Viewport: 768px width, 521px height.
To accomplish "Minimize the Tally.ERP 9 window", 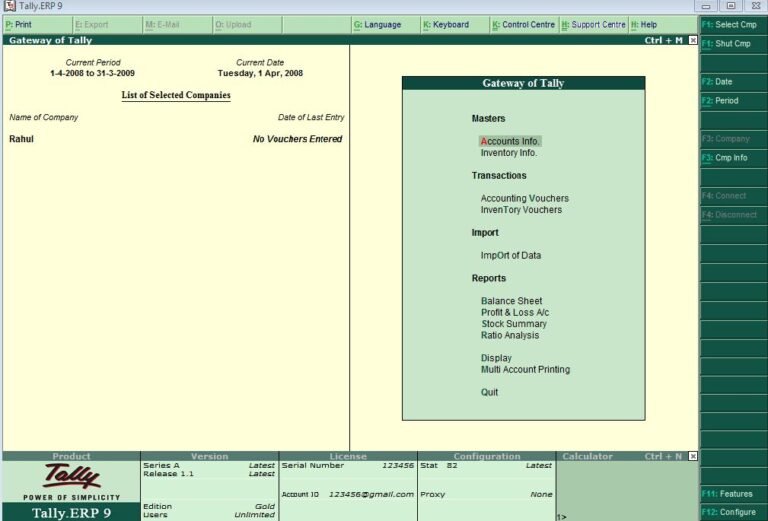I will coord(706,6).
